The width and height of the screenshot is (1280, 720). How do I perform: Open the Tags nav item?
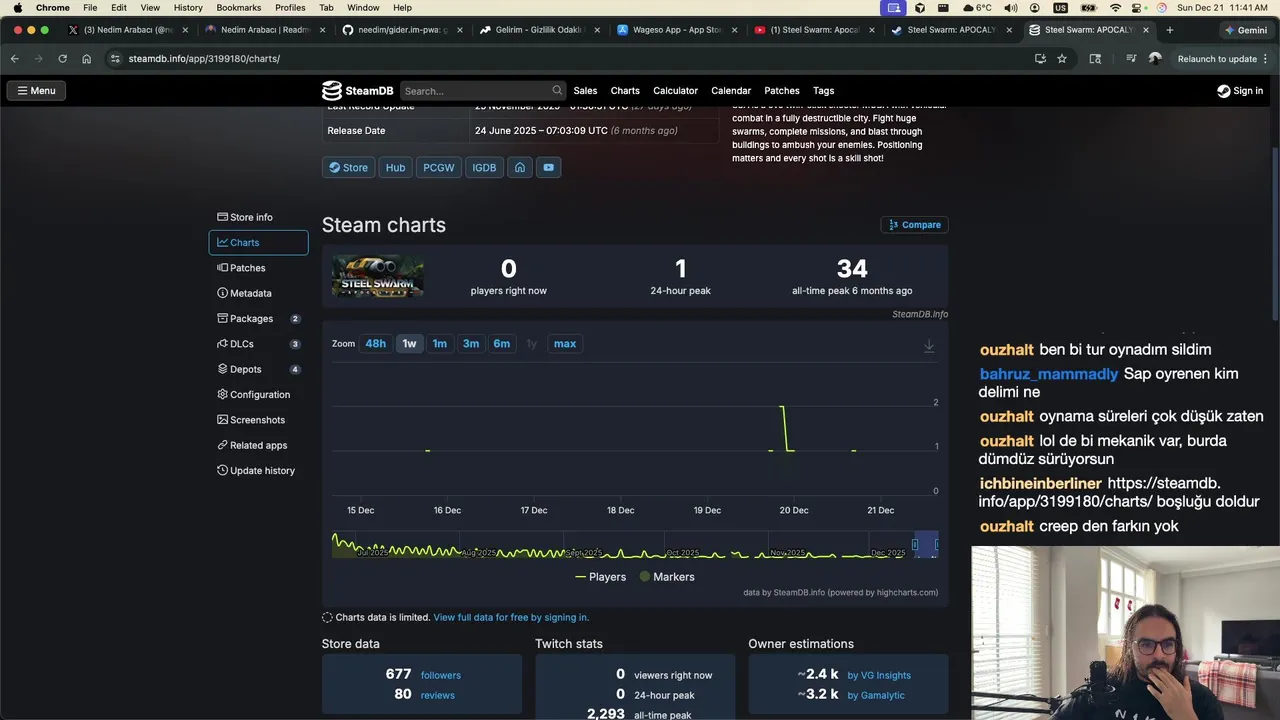click(823, 91)
